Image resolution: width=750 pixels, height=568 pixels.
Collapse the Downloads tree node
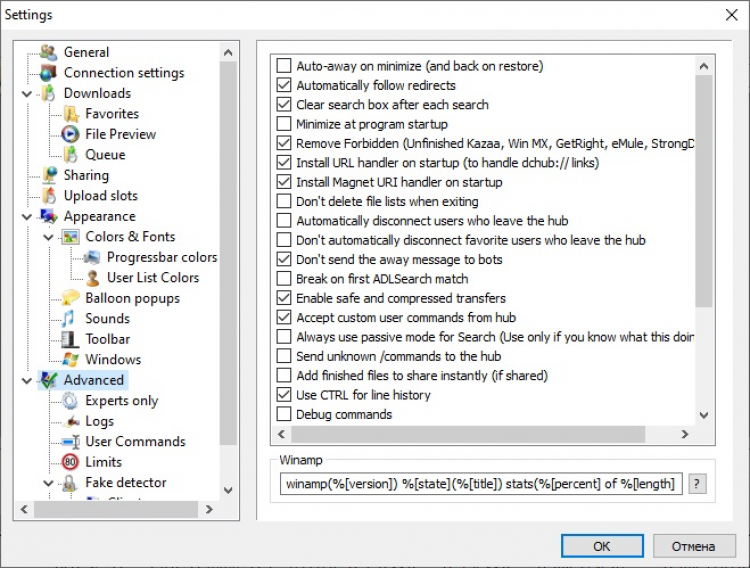(27, 94)
